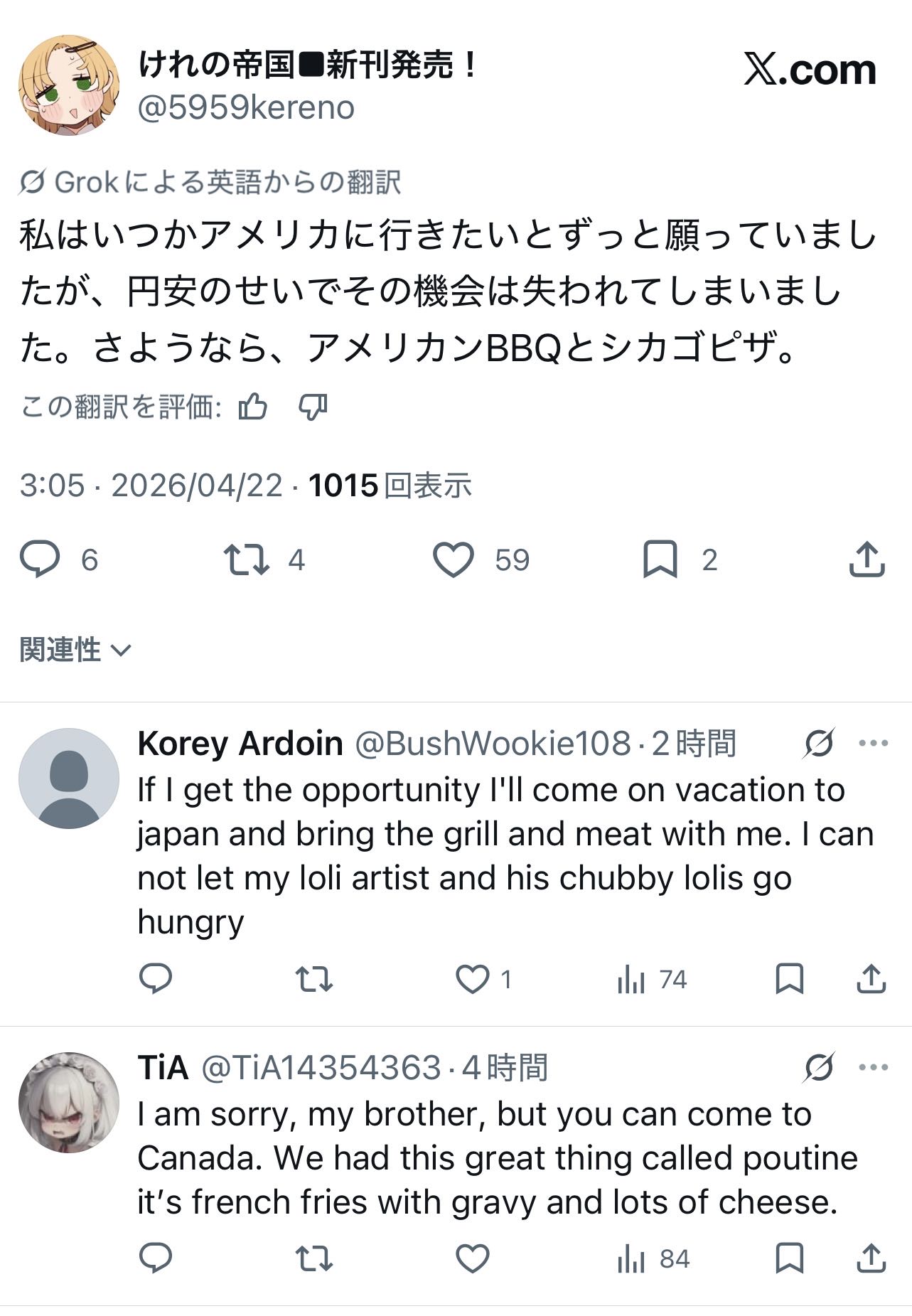Screen dimensions: 912x1316
Task: Open @5959kereno profile handle
Action: pyautogui.click(x=246, y=108)
